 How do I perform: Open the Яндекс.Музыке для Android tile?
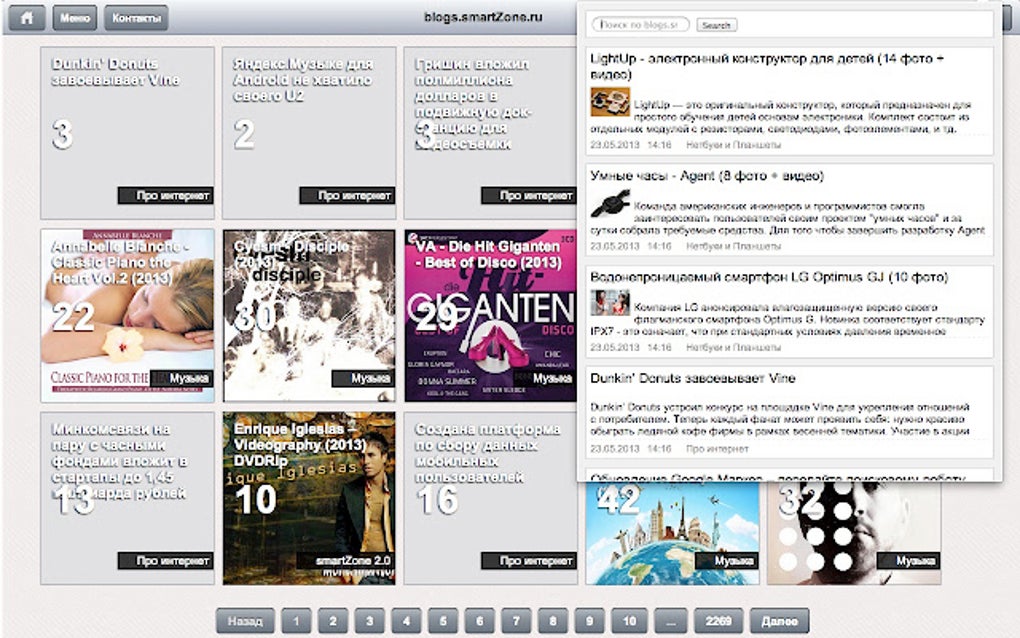coord(309,133)
